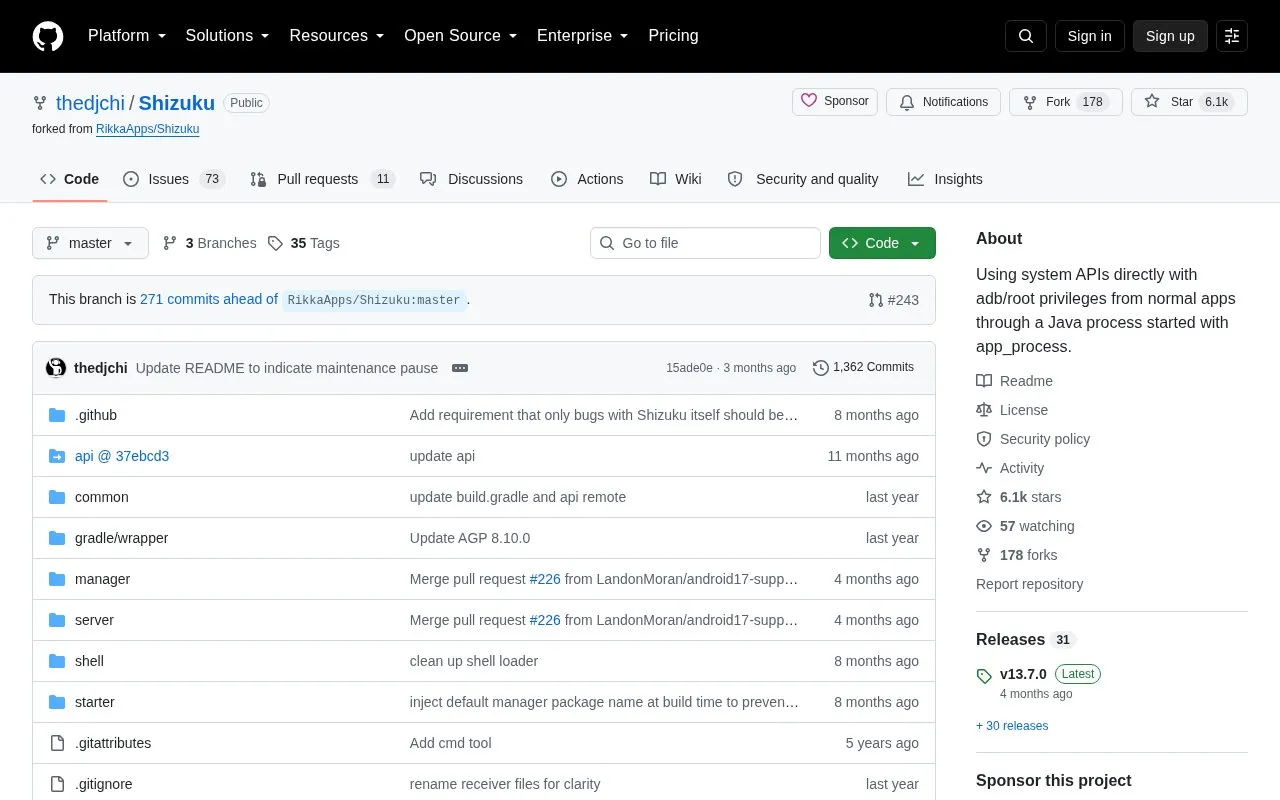The height and width of the screenshot is (800, 1280).
Task: Open the pull request #243 link
Action: (894, 300)
